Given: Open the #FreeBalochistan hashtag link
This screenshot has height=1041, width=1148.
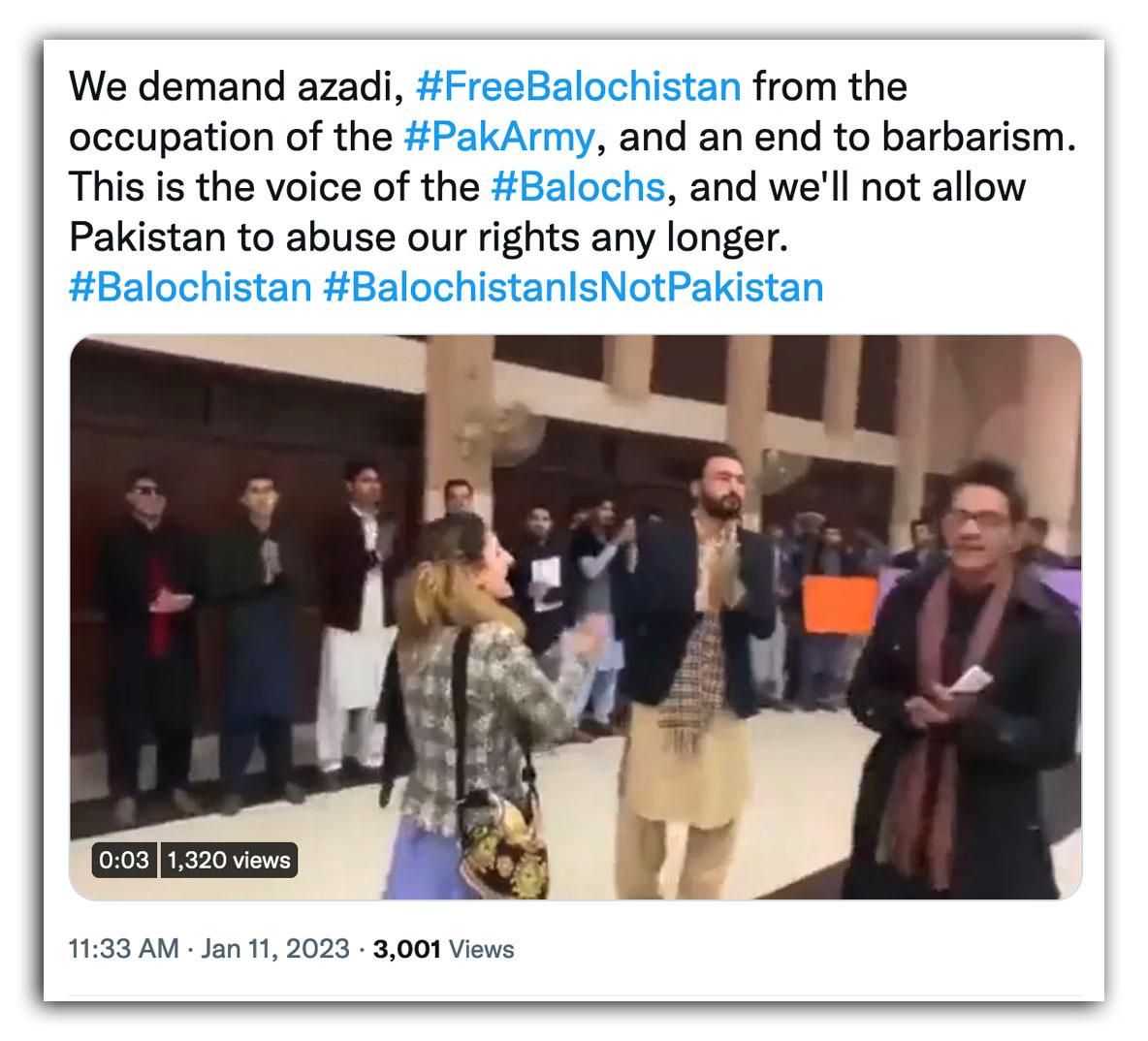Looking at the screenshot, I should (579, 86).
